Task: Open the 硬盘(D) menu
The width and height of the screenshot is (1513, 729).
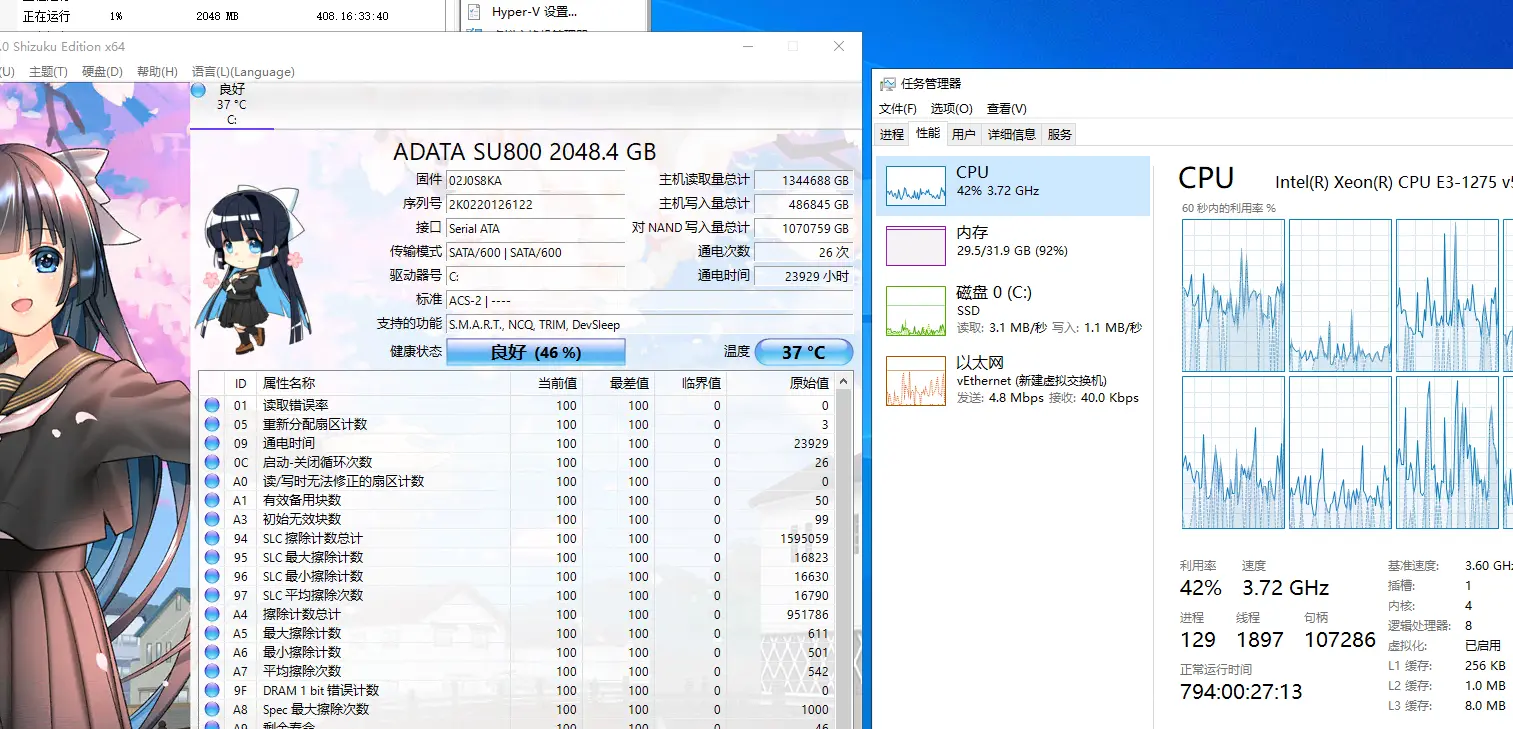Action: [x=102, y=72]
